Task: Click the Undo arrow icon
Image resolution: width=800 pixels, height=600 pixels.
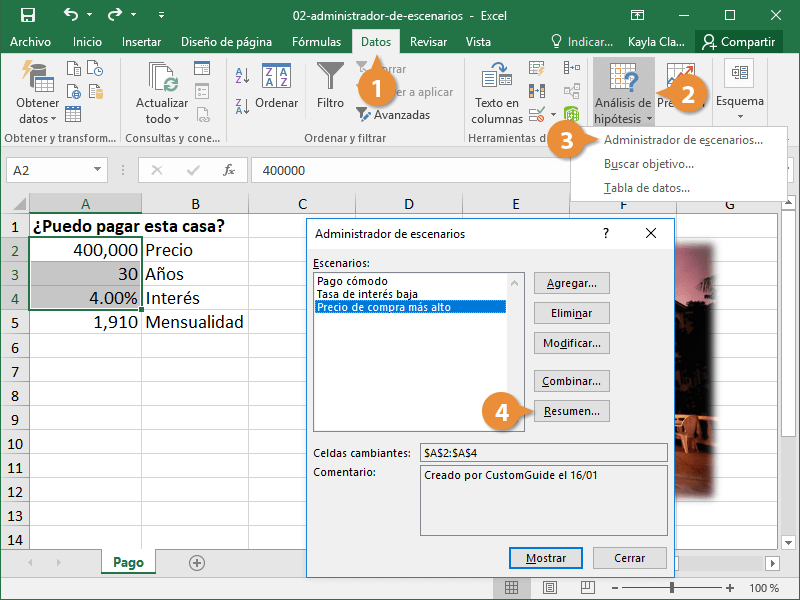Action: pos(72,15)
